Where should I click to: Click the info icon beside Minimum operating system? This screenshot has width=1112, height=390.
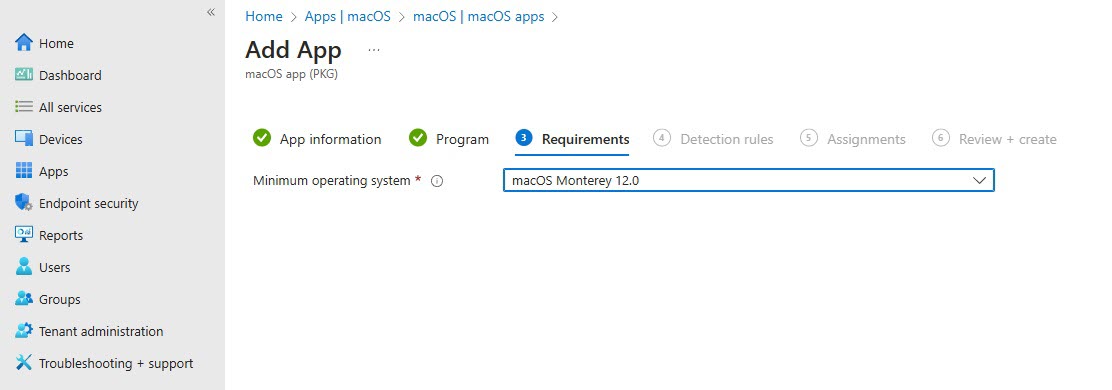pos(437,181)
